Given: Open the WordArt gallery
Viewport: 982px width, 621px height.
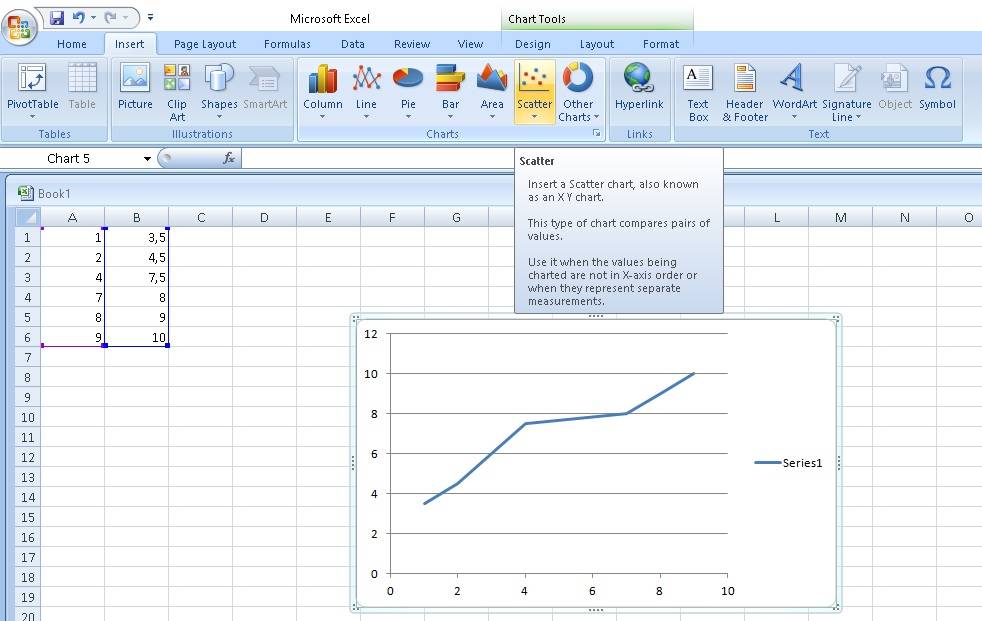Looking at the screenshot, I should coord(794,91).
